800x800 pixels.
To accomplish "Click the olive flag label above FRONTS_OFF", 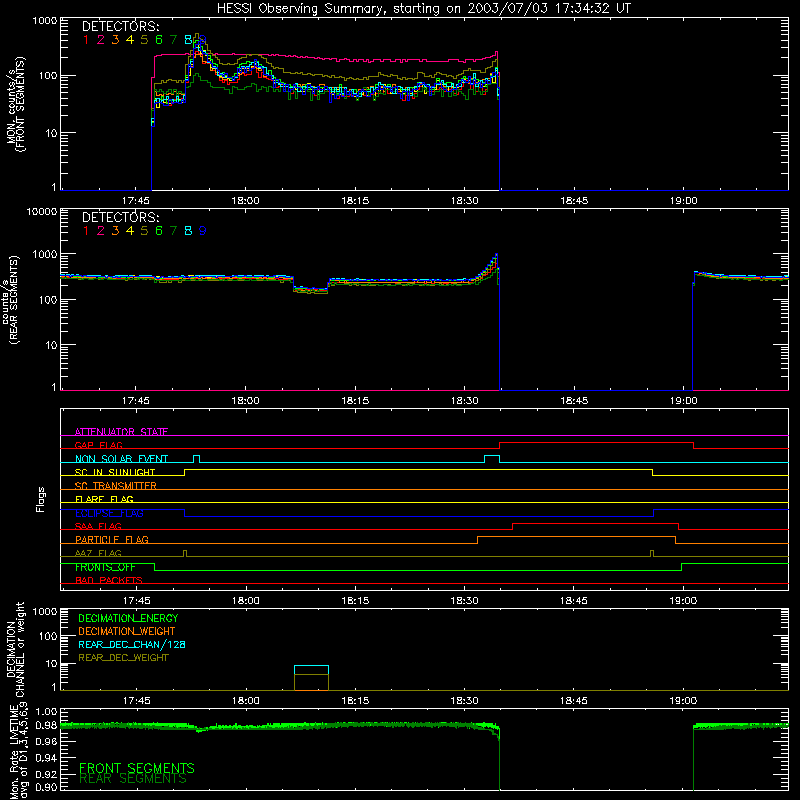I will (x=98, y=553).
